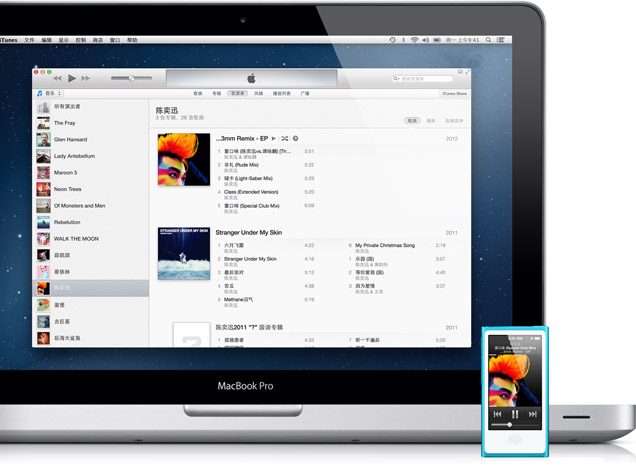The width and height of the screenshot is (636, 471).
Task: Switch to the 广播 view tab
Action: click(305, 93)
